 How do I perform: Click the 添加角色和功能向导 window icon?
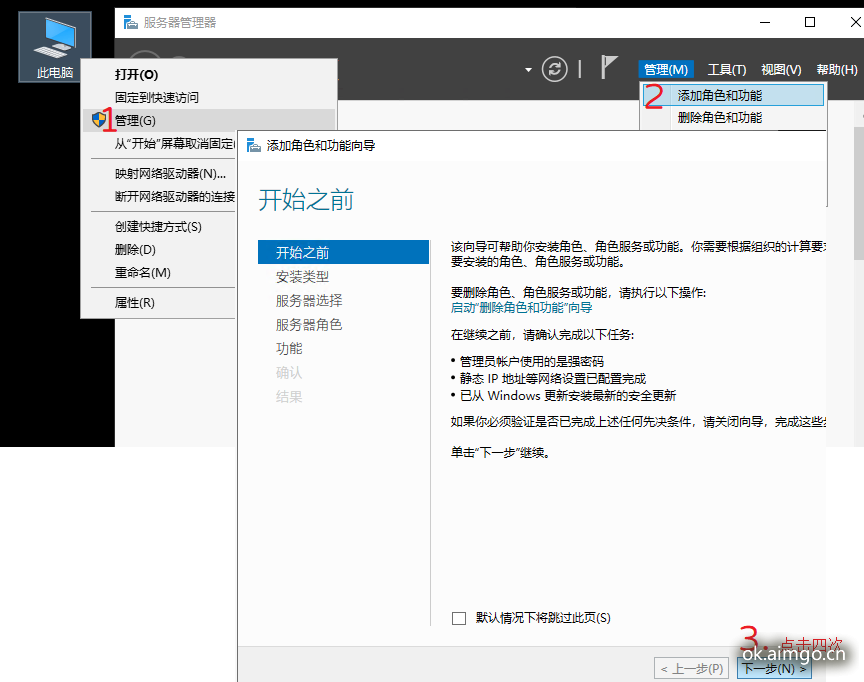(x=254, y=145)
